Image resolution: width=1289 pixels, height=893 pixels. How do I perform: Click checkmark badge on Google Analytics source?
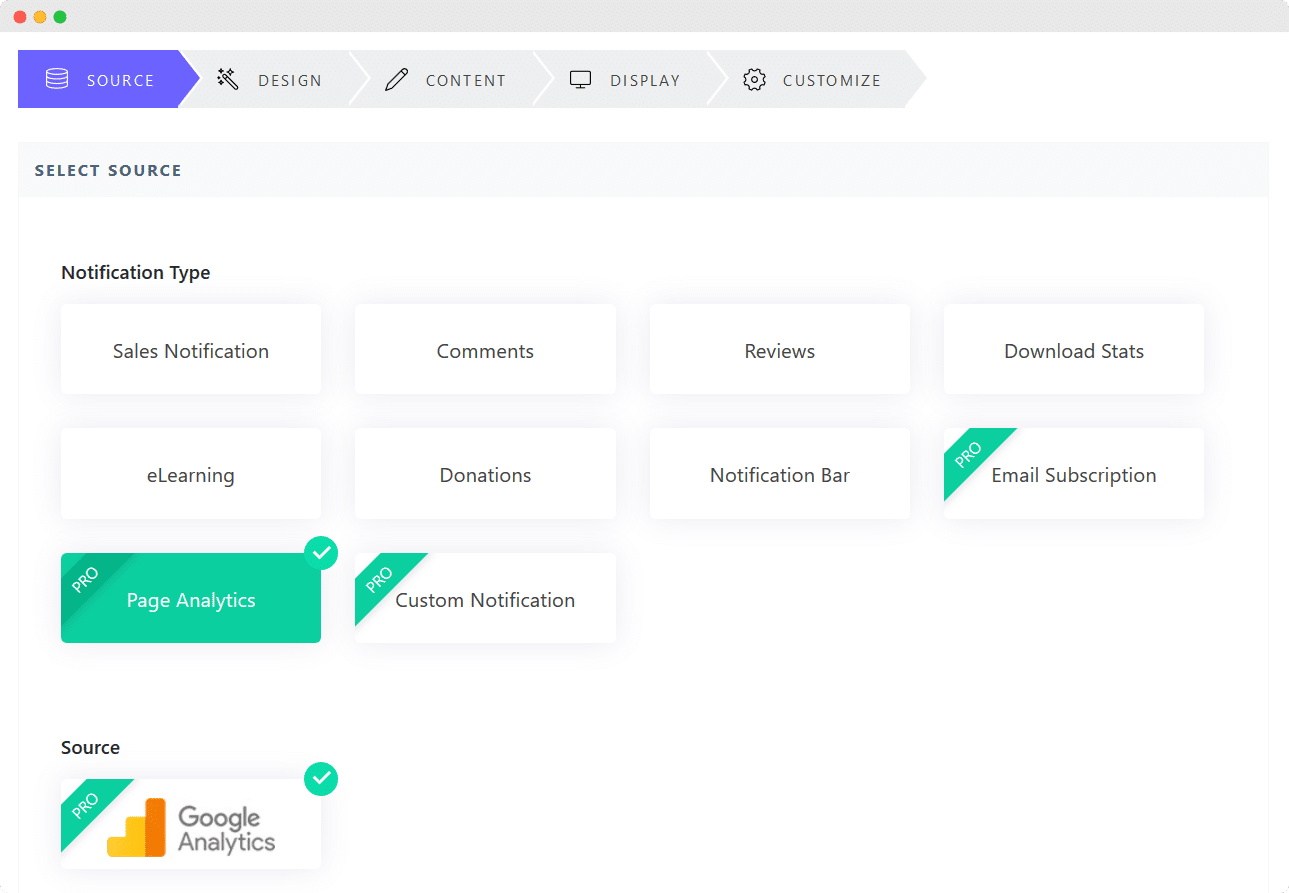(321, 778)
